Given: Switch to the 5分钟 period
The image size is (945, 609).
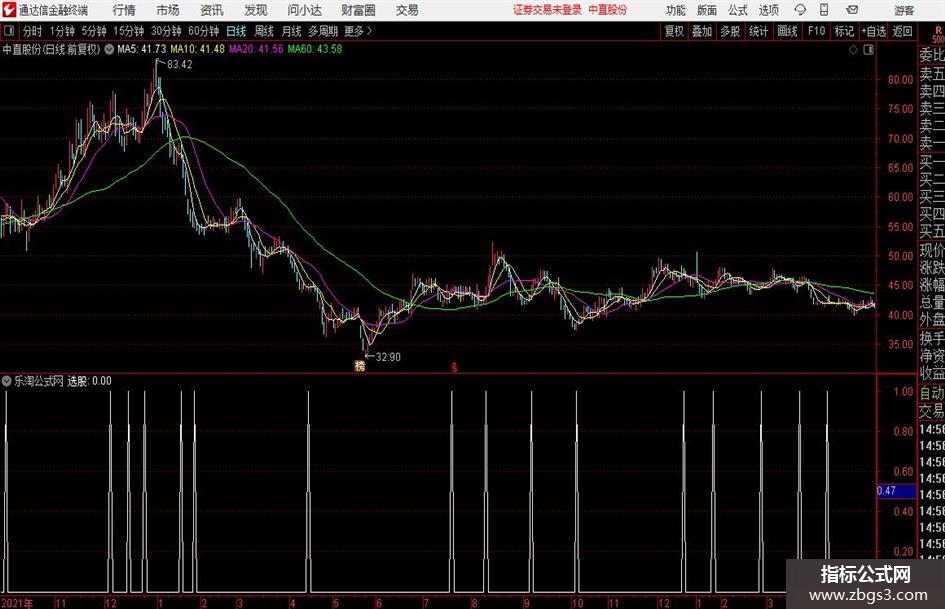Looking at the screenshot, I should click(94, 31).
